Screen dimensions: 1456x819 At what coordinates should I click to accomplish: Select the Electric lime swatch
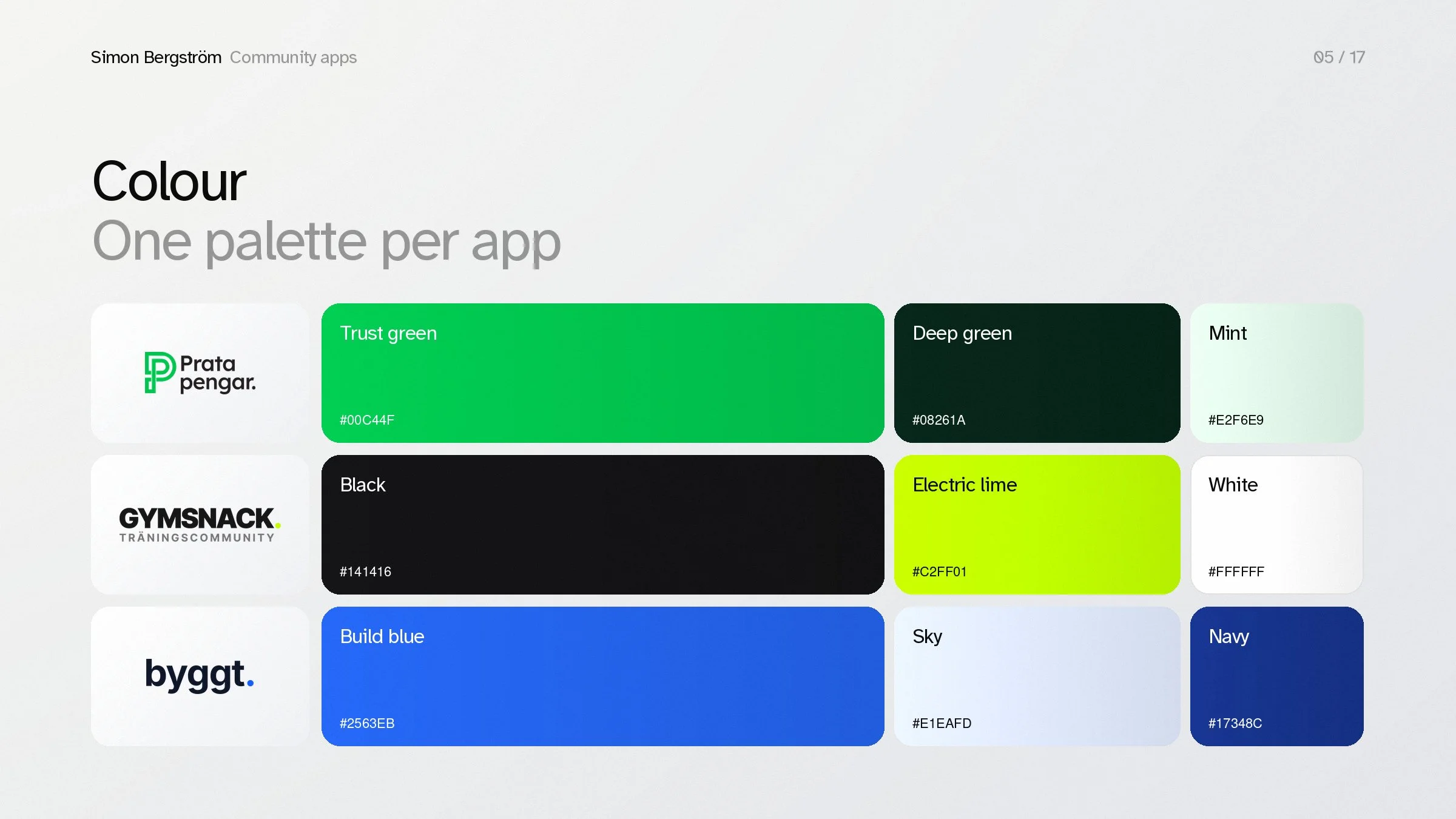tap(1037, 525)
